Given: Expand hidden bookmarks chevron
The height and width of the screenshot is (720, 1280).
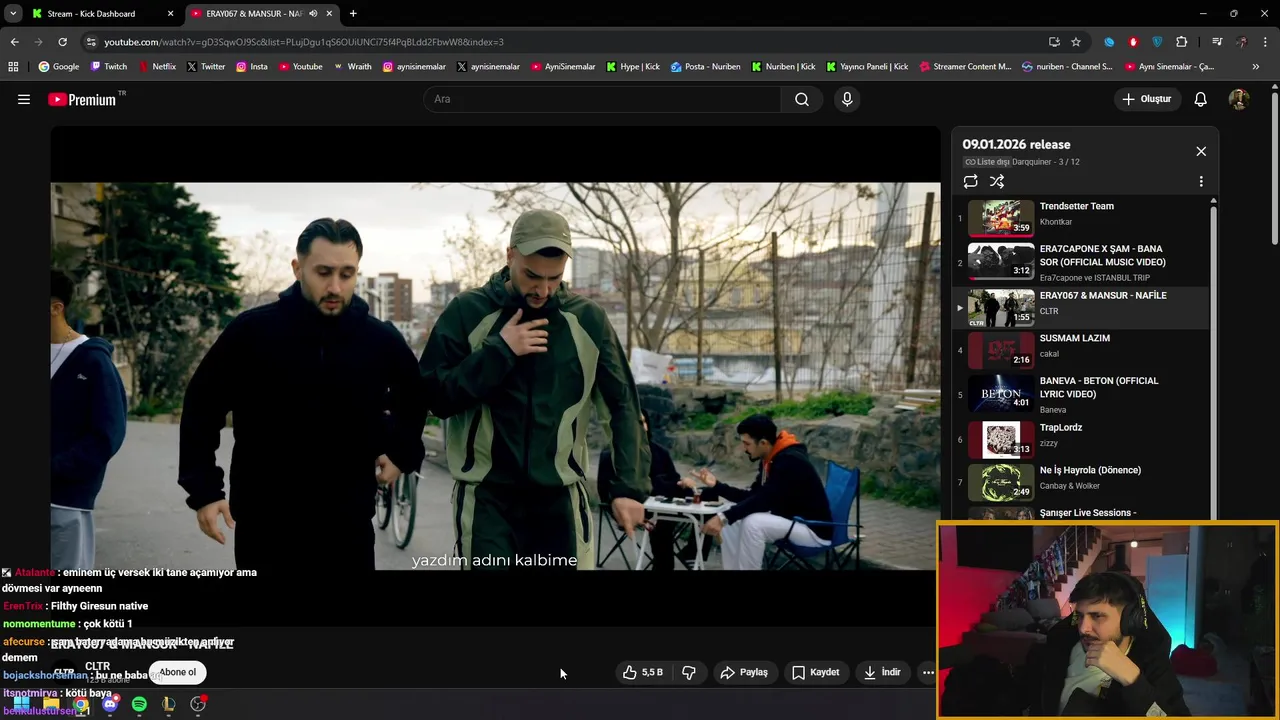Looking at the screenshot, I should [1256, 67].
